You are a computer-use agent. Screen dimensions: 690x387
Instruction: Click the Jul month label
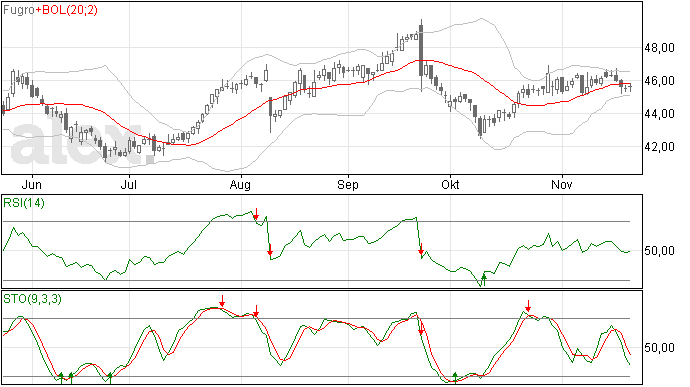128,184
